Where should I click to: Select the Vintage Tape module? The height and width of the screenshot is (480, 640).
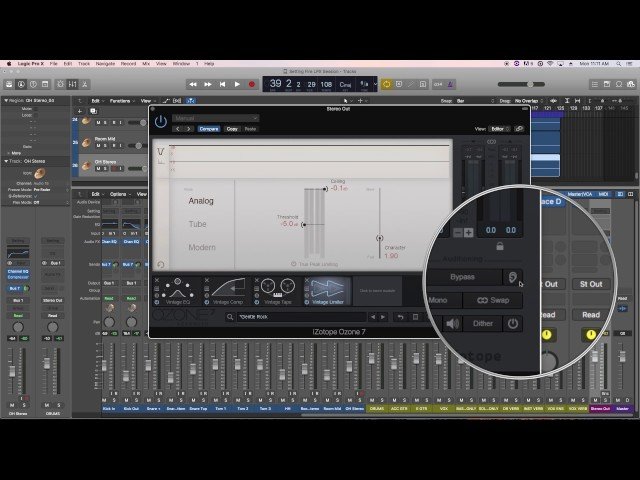click(x=278, y=291)
